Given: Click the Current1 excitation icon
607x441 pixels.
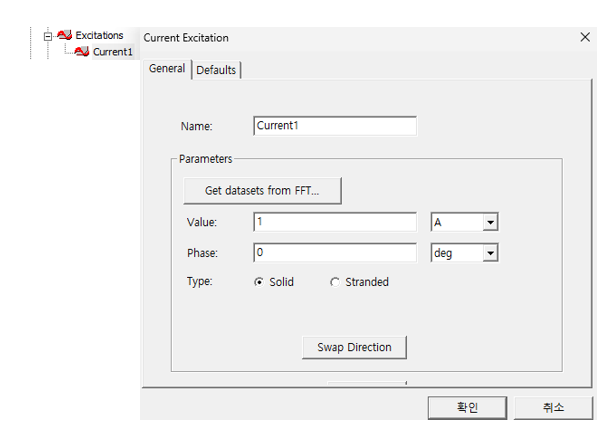Looking at the screenshot, I should coord(82,52).
